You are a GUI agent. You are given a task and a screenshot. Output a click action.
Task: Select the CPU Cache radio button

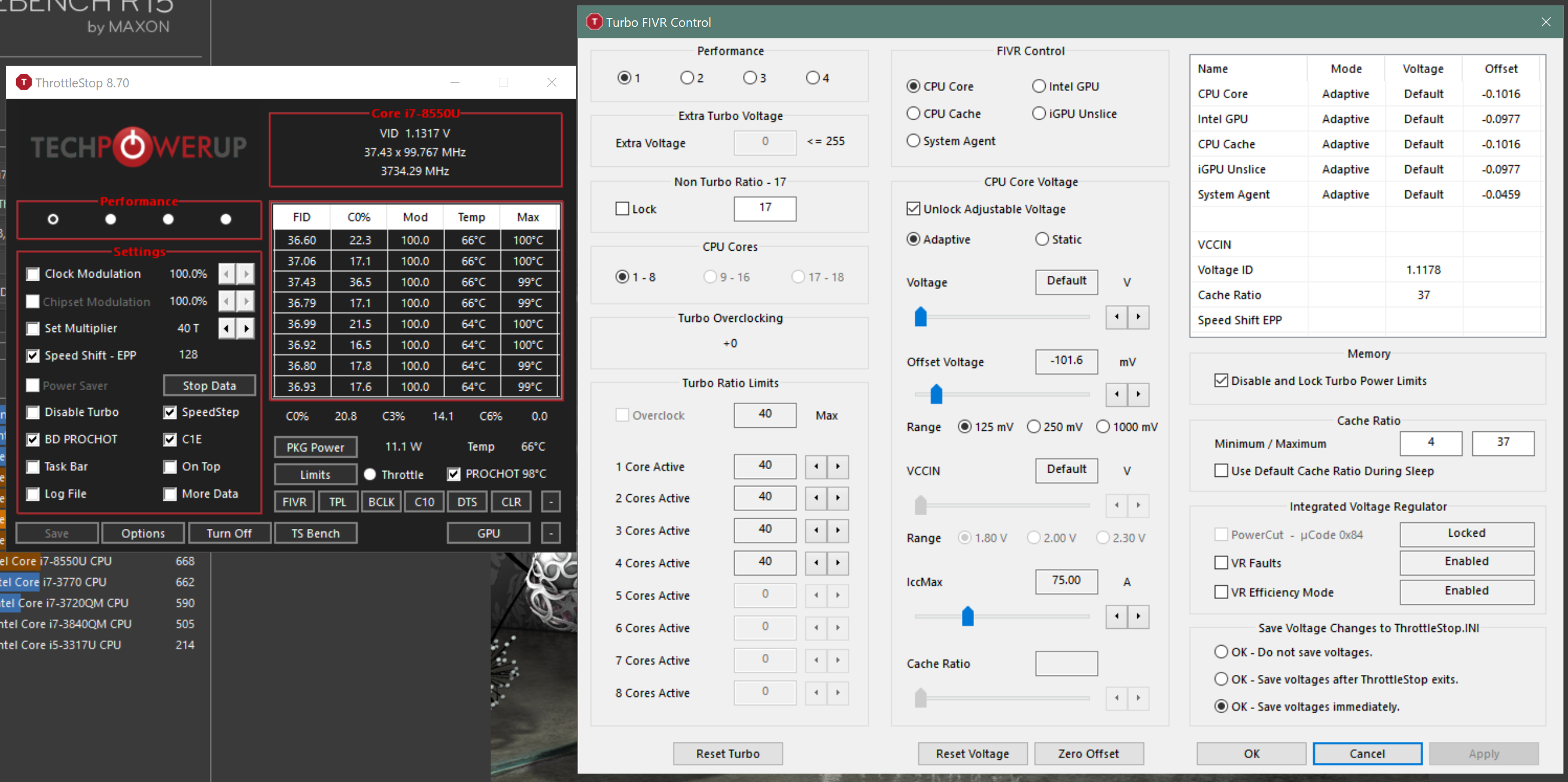[913, 113]
